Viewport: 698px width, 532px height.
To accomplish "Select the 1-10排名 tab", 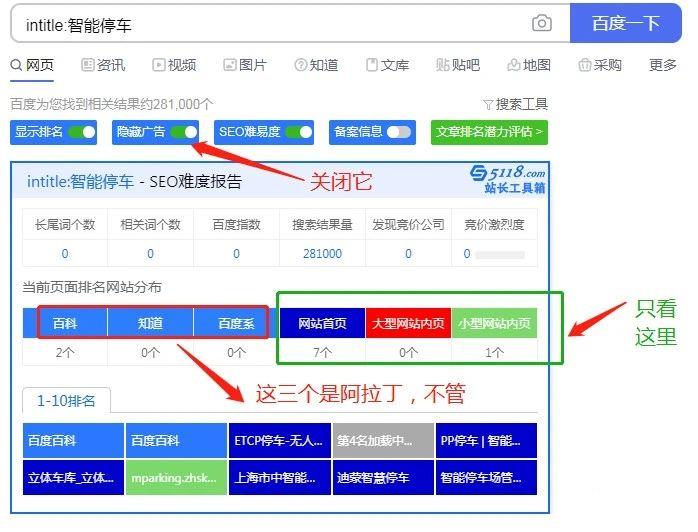I will coord(66,401).
